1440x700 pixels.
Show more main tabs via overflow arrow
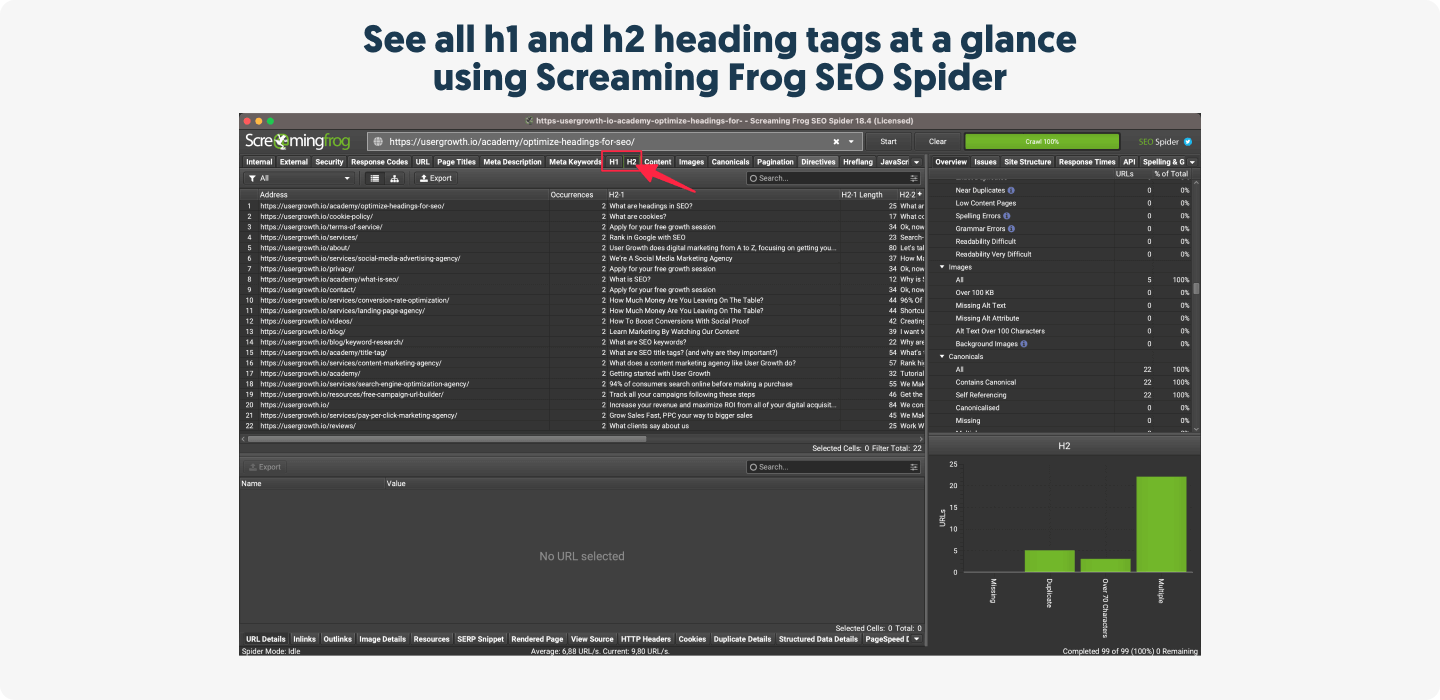[917, 162]
